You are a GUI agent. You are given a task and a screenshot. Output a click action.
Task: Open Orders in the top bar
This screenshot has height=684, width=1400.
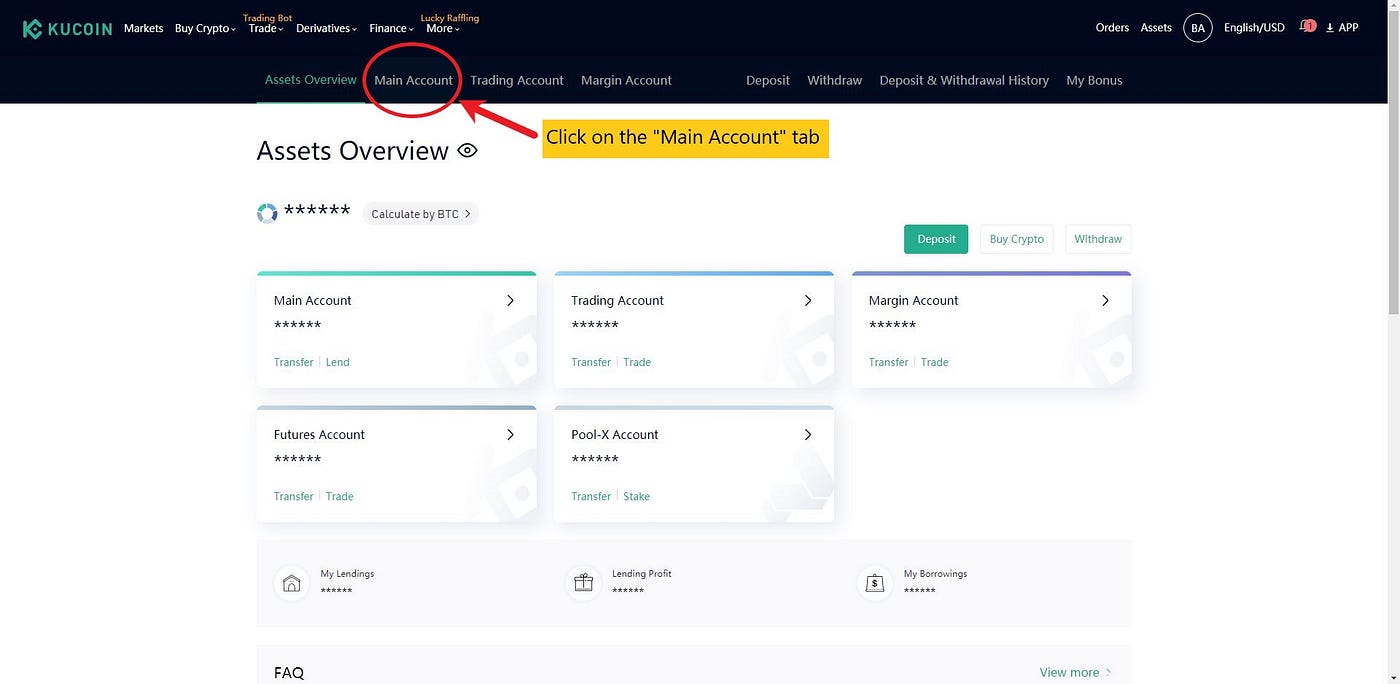pos(1112,28)
